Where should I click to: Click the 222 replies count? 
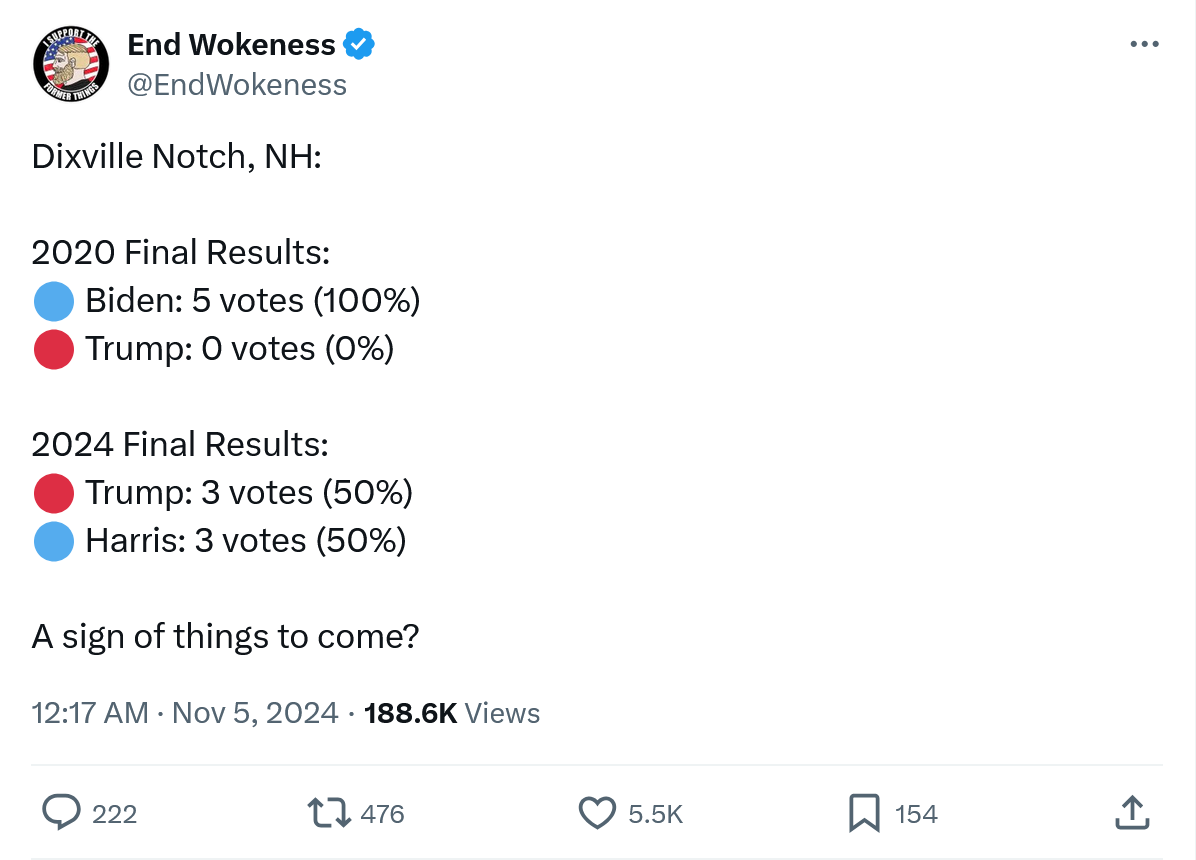click(x=114, y=814)
